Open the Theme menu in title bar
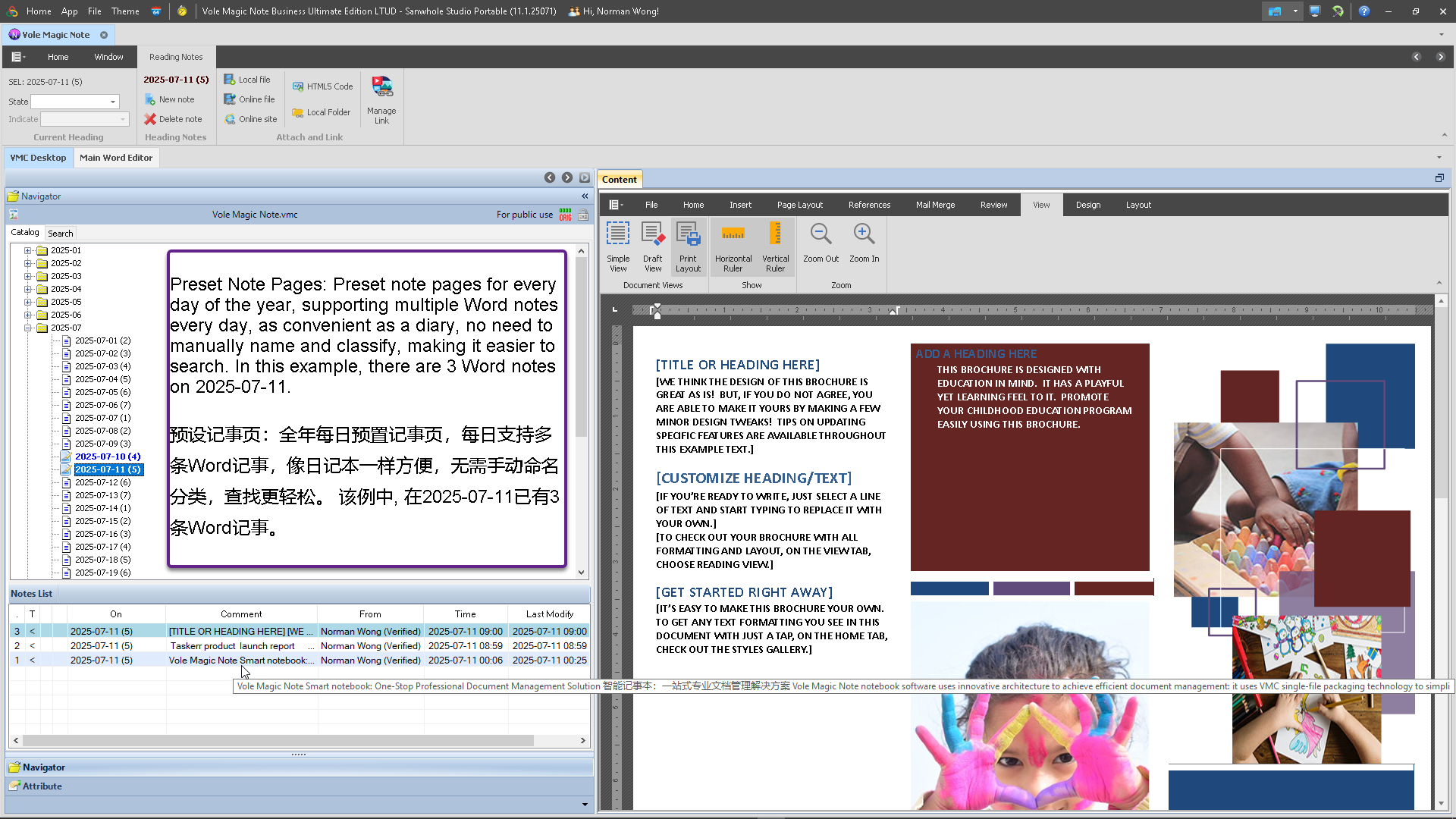Viewport: 1456px width, 819px height. [x=125, y=11]
